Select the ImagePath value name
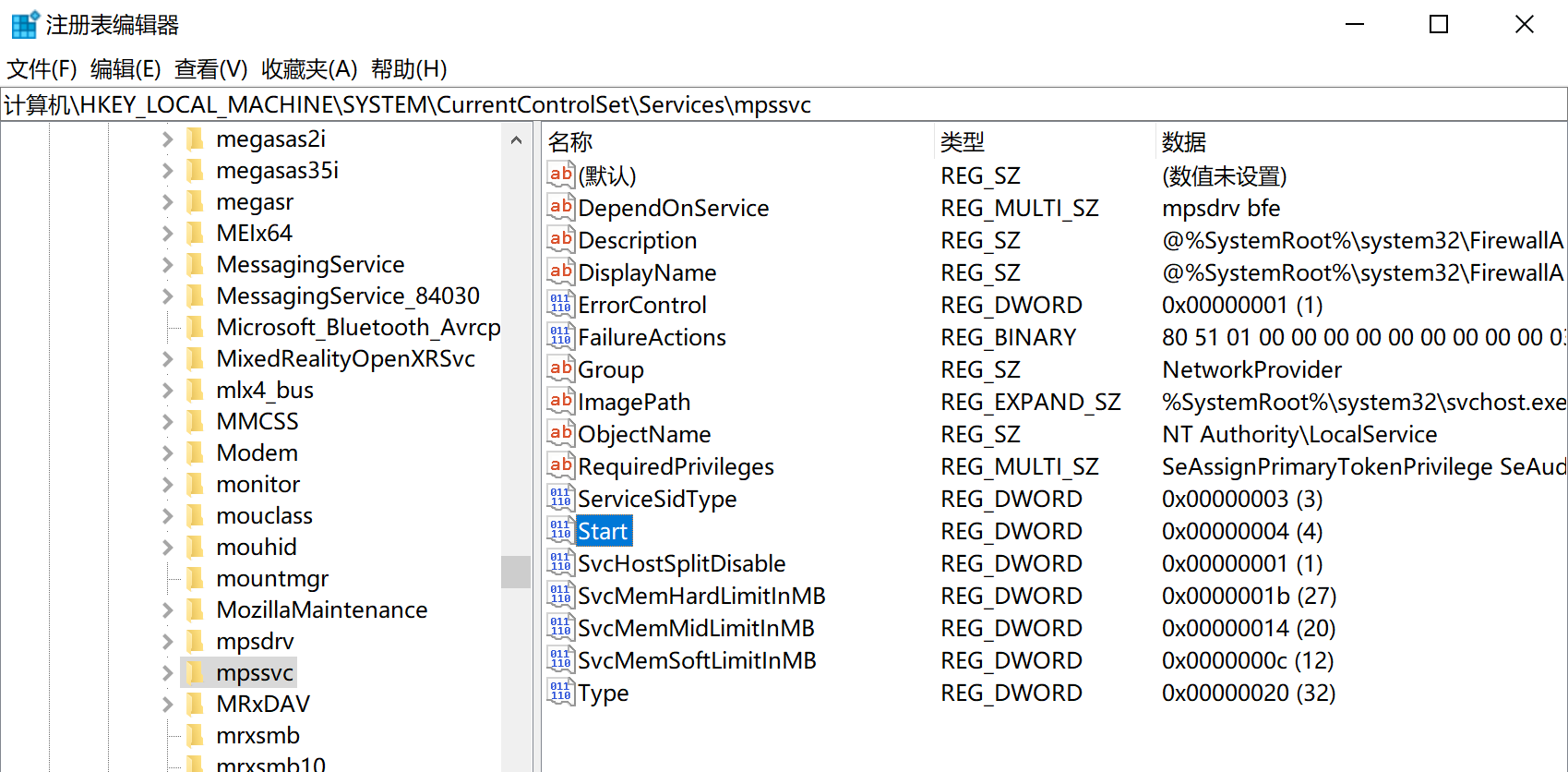This screenshot has height=772, width=1568. tap(634, 402)
